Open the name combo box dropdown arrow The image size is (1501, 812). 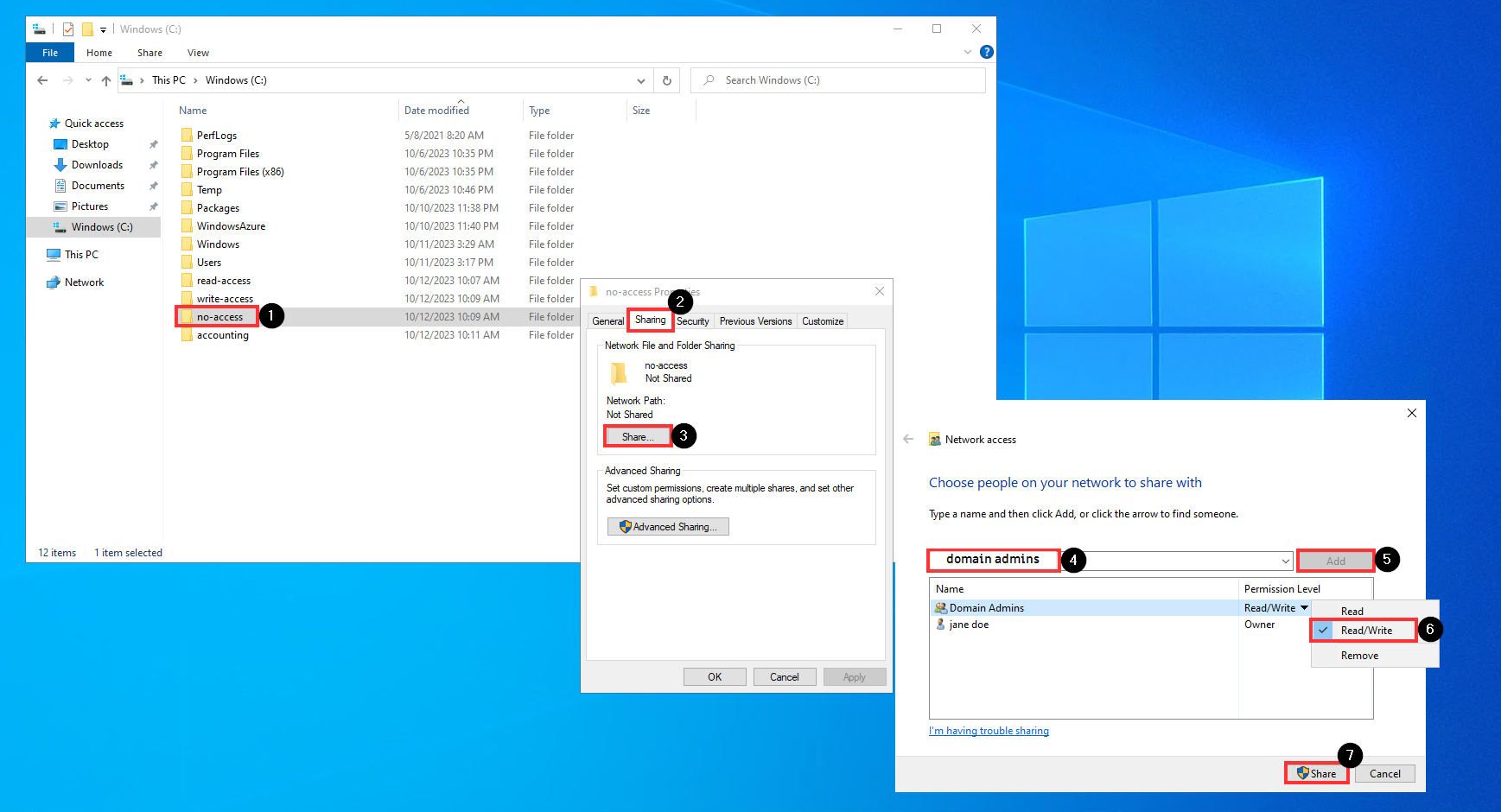[1285, 561]
